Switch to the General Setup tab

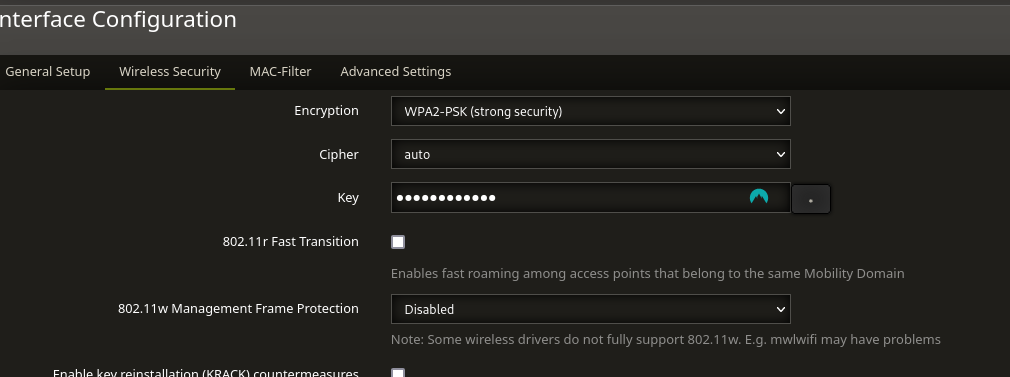(48, 72)
